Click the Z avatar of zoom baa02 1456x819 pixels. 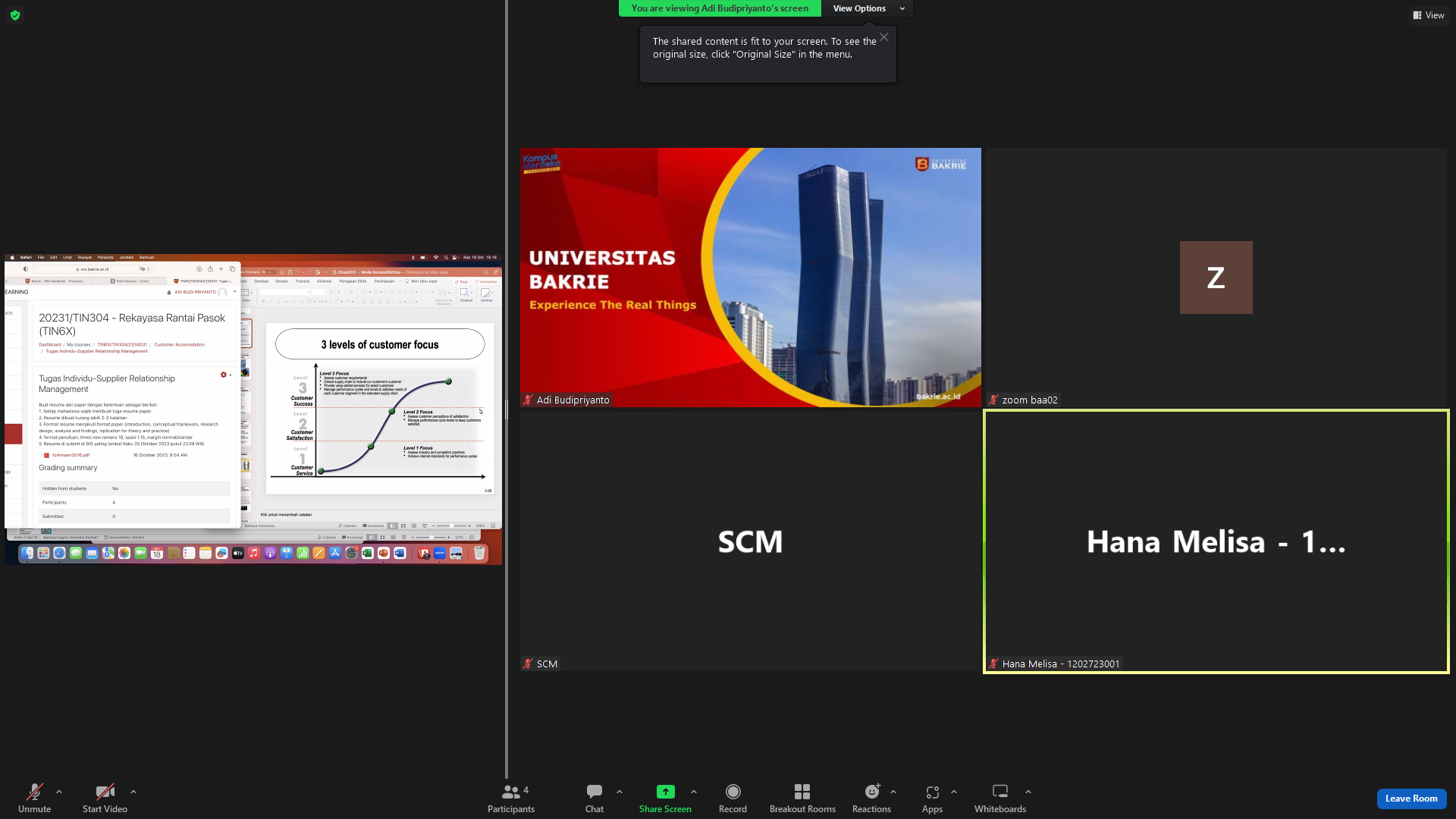1216,278
